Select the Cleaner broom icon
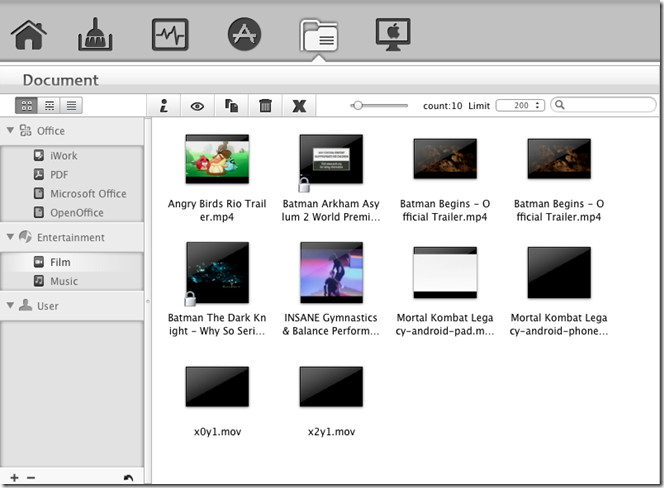This screenshot has height=488, width=664. tap(96, 34)
